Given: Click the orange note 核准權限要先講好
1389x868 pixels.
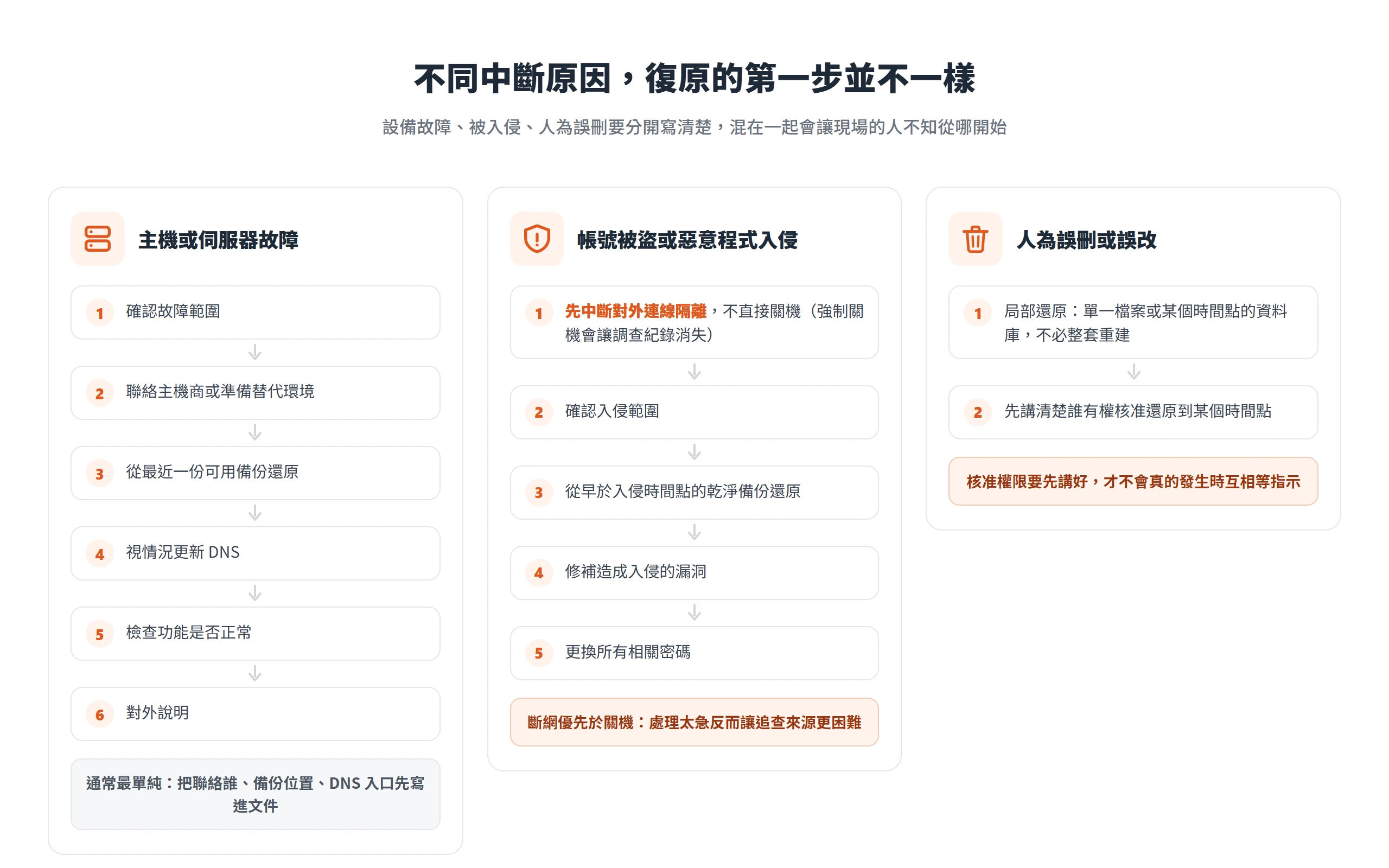Looking at the screenshot, I should (x=1133, y=481).
